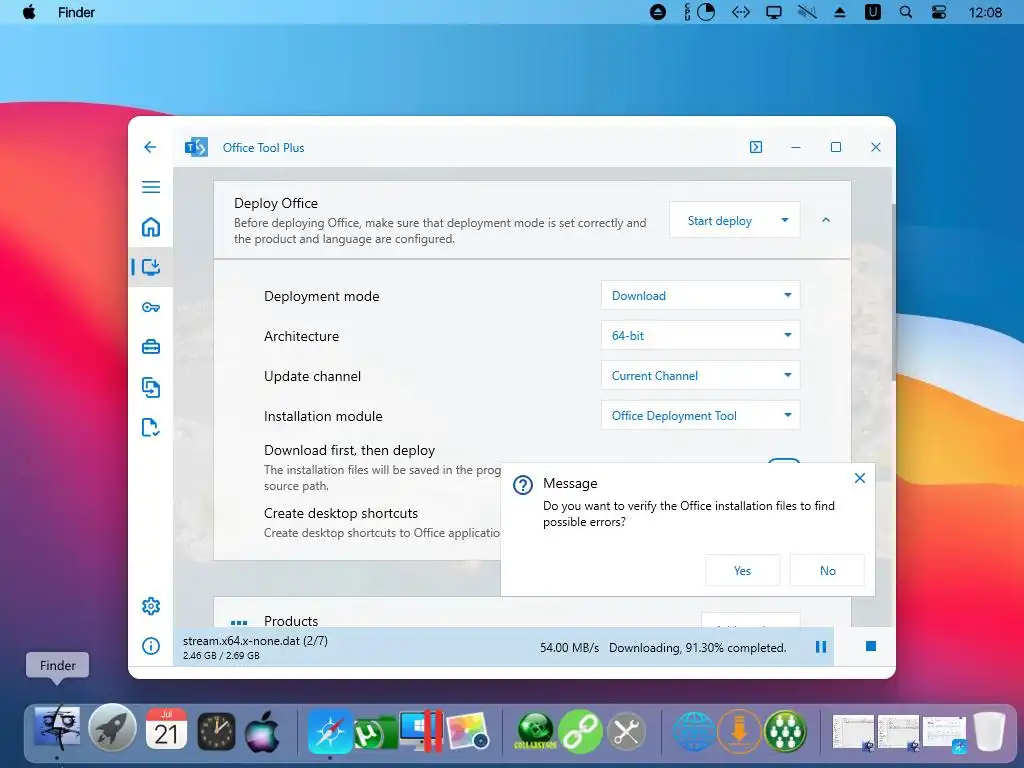This screenshot has height=768, width=1024.
Task: Click the 54.00 MB/s speed text
Action: tap(569, 648)
